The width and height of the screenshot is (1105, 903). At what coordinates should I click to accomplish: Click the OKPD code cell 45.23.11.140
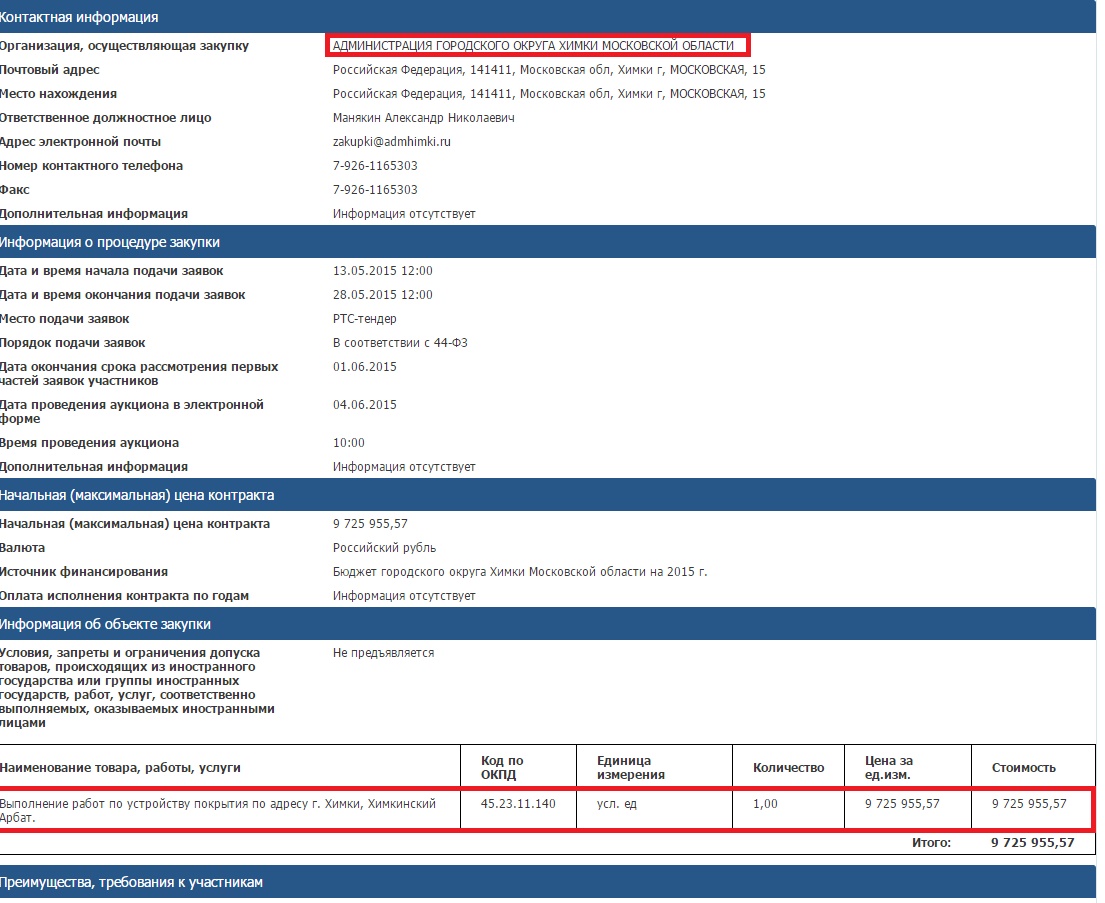click(x=517, y=804)
